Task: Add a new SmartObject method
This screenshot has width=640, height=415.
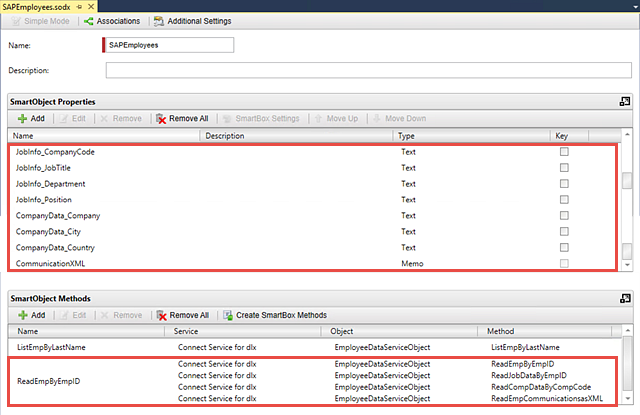Action: [29, 315]
